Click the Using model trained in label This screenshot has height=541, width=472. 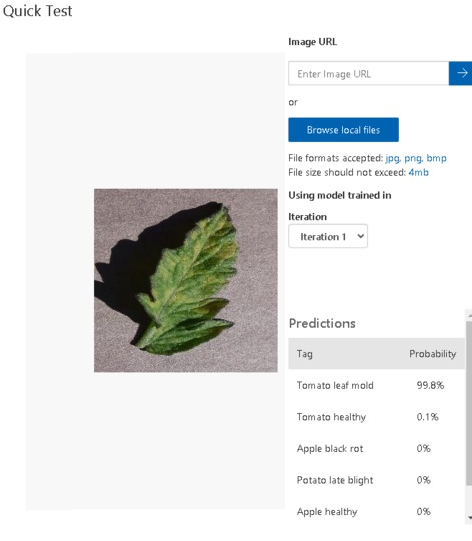click(340, 195)
